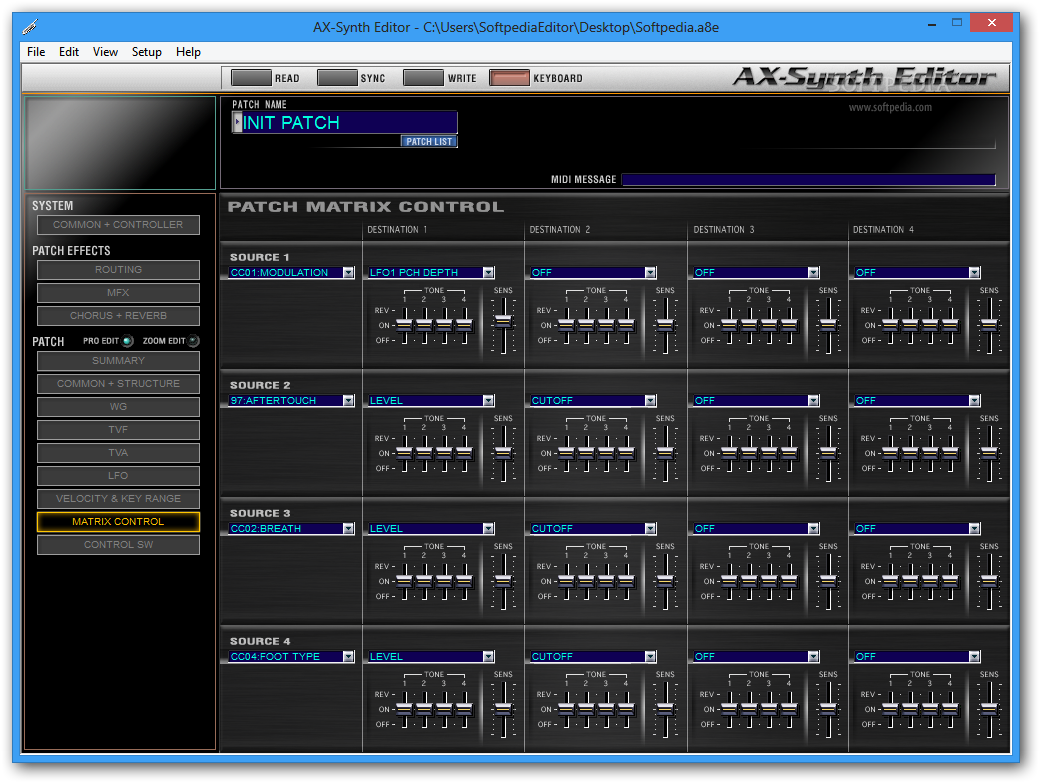Open VELOCITY & KEY RANGE page
This screenshot has height=783, width=1040.
tap(118, 499)
